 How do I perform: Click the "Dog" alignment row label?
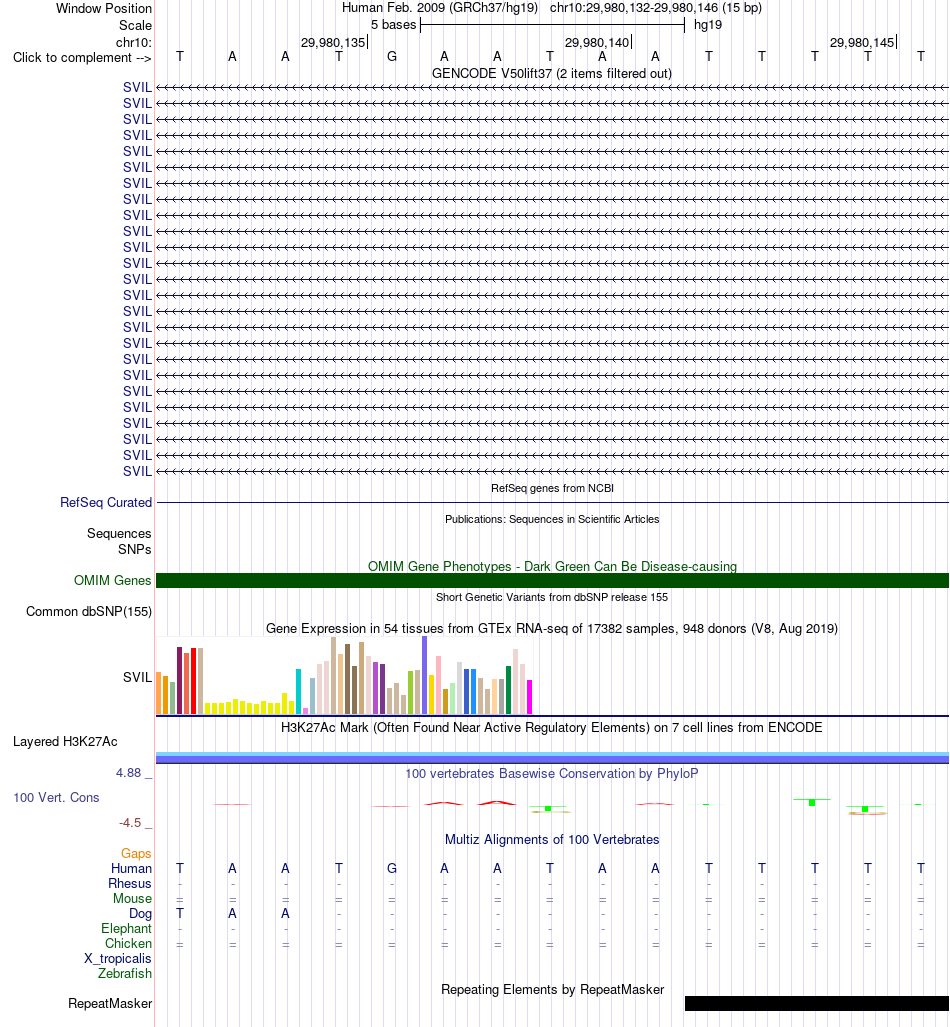coord(140,914)
